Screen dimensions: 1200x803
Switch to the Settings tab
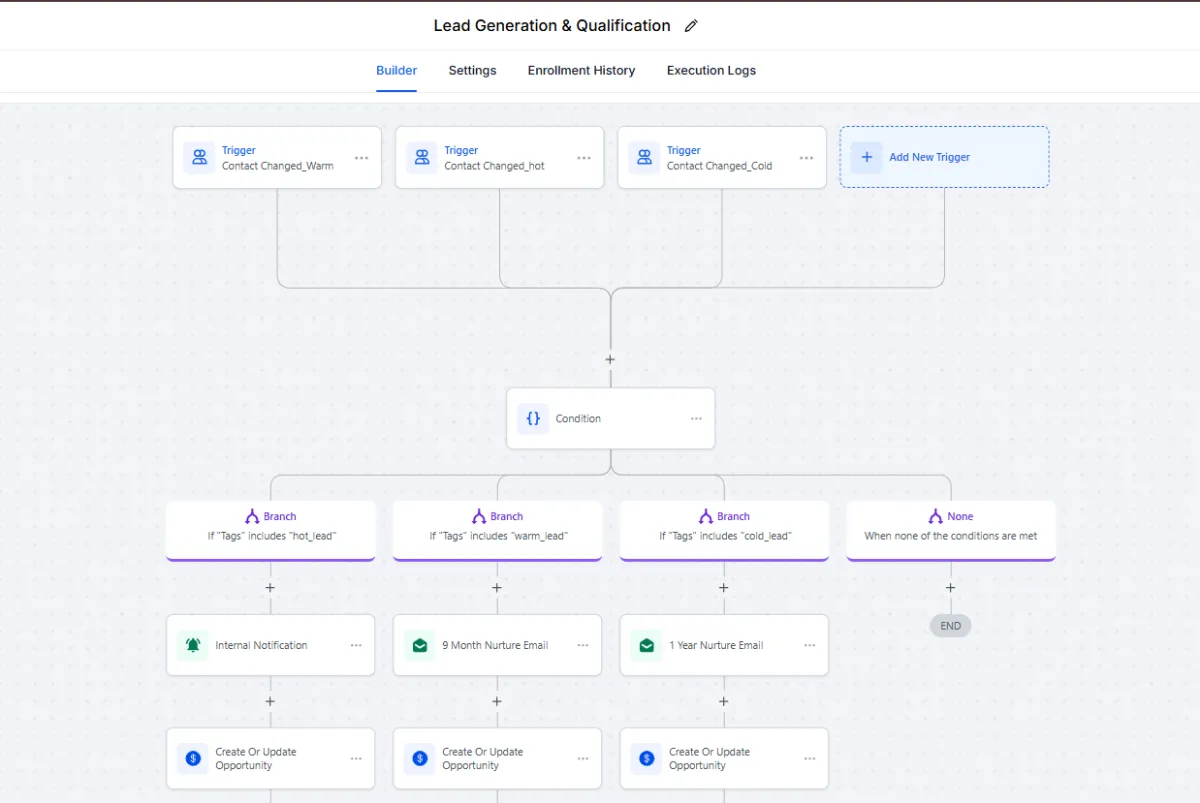point(472,71)
